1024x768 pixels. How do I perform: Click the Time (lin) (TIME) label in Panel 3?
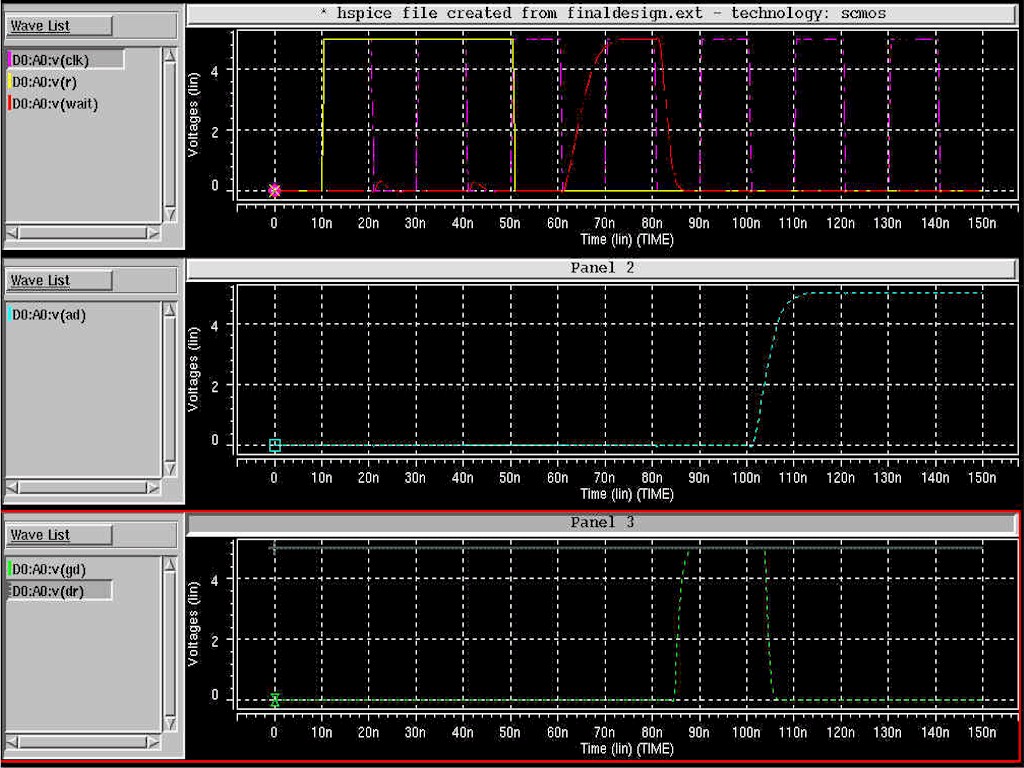(627, 748)
